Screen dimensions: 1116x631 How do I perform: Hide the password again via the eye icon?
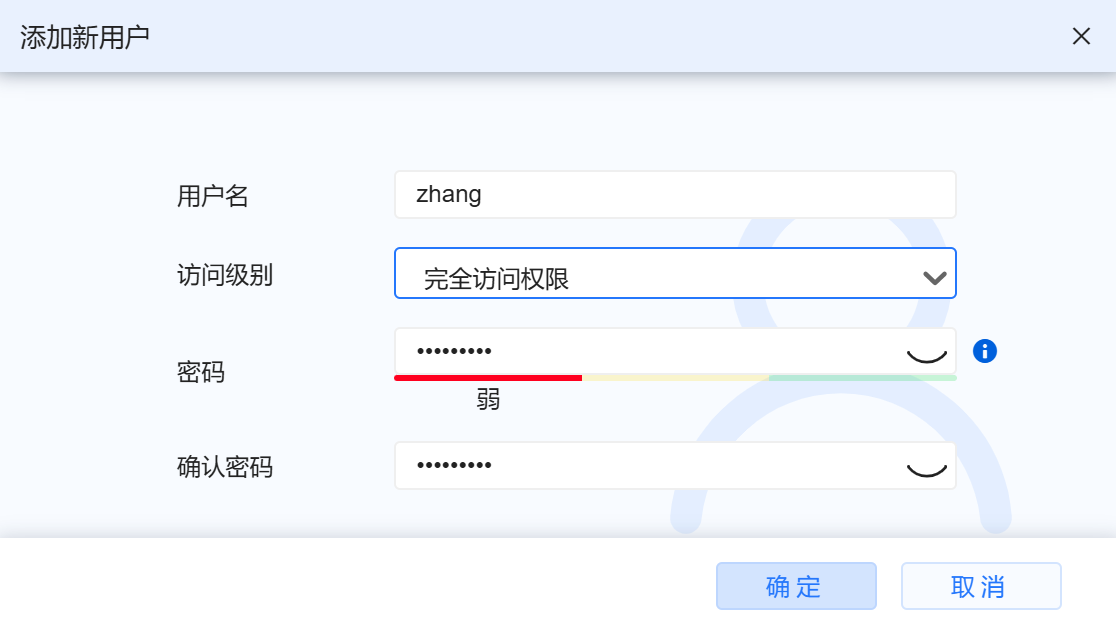928,355
